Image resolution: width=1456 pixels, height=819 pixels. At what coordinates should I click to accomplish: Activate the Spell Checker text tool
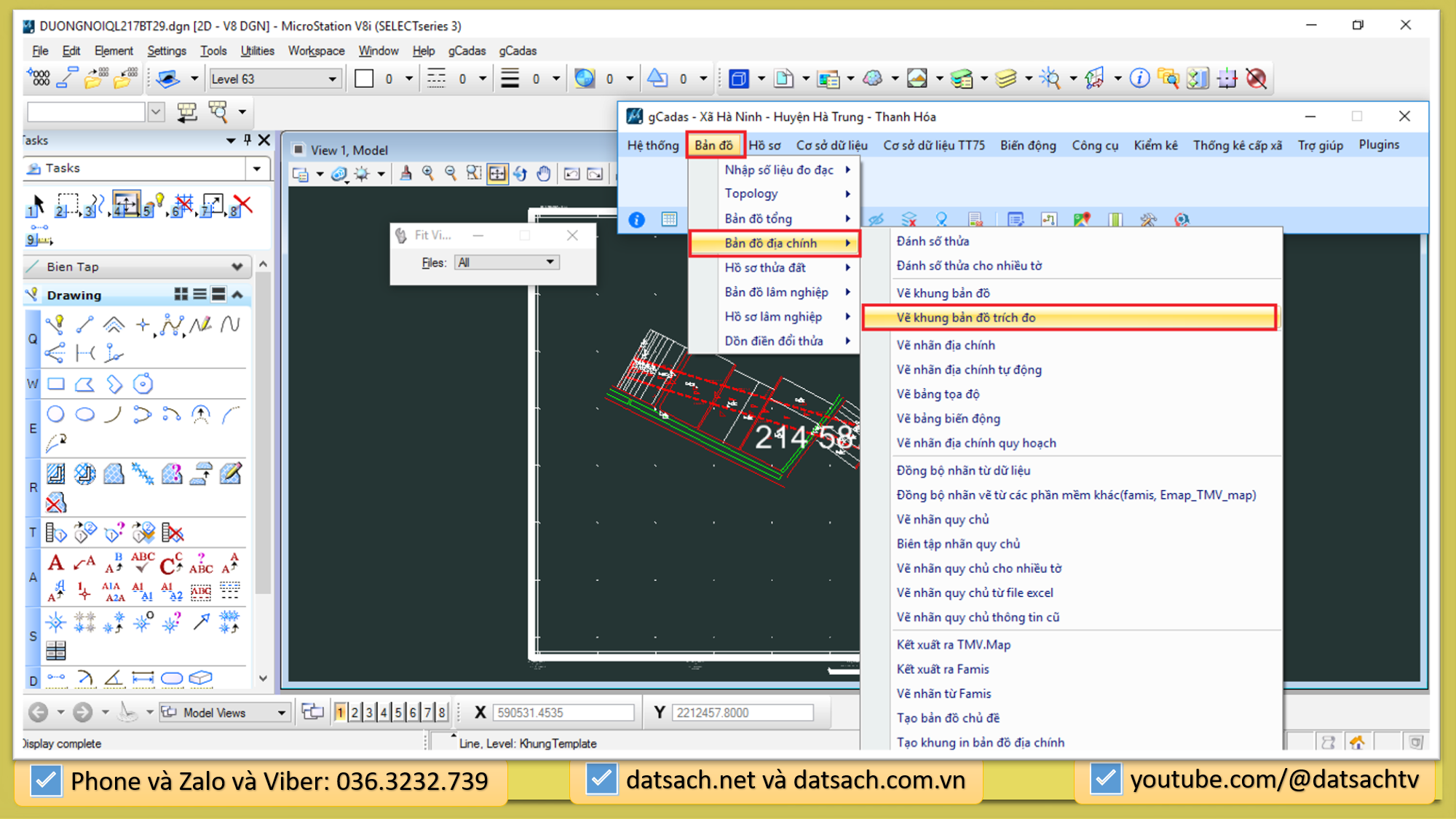click(143, 563)
